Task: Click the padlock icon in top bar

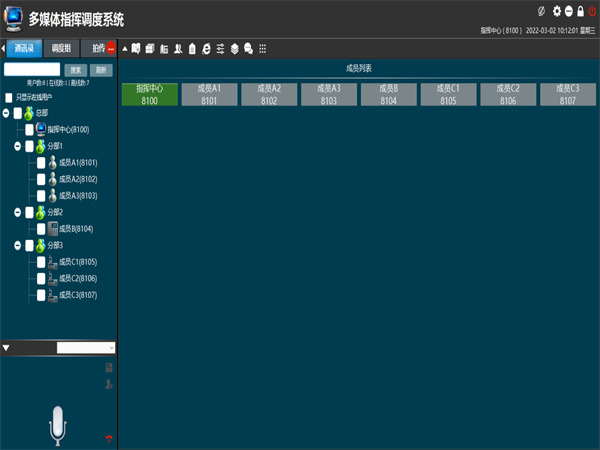Action: pyautogui.click(x=580, y=11)
